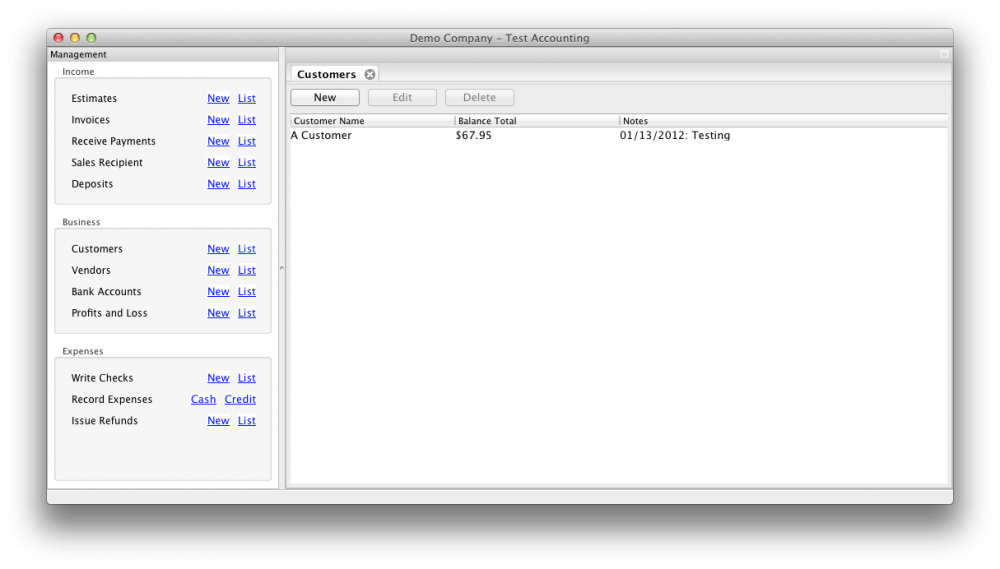Click the Estimates label in Income
The image size is (1000, 569).
pyautogui.click(x=94, y=98)
